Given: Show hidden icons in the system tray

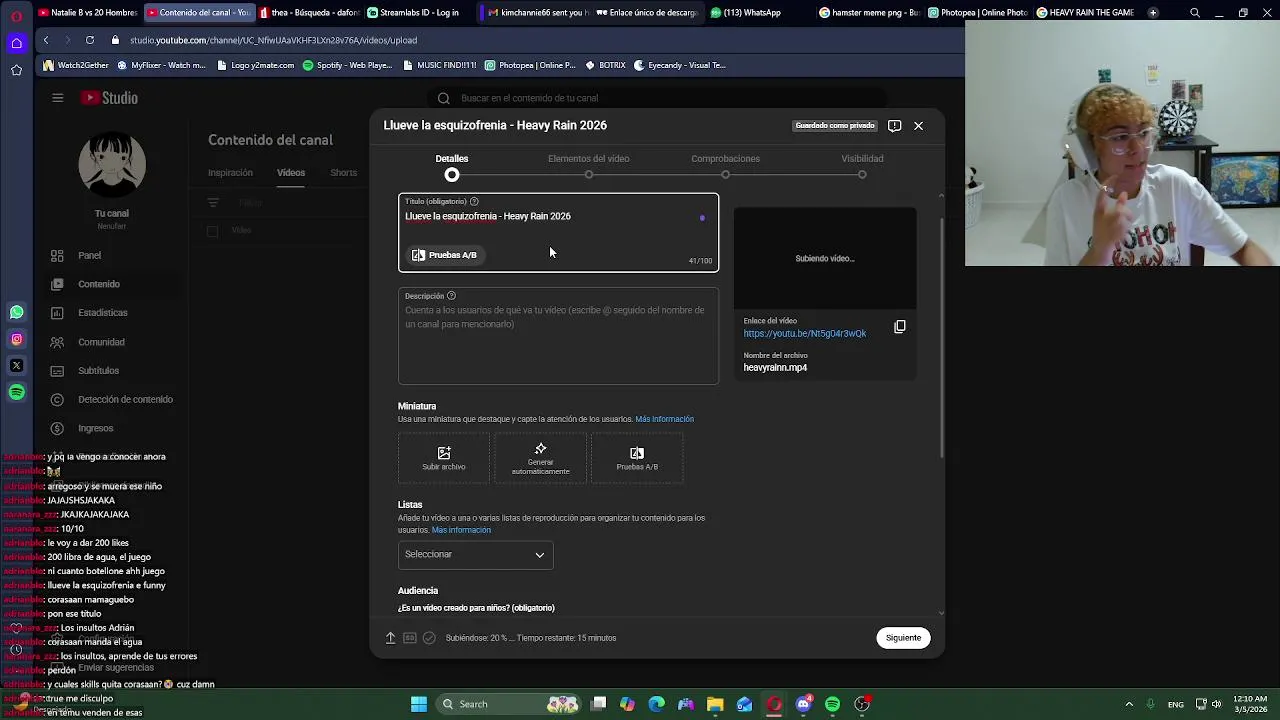Looking at the screenshot, I should click(x=1129, y=704).
